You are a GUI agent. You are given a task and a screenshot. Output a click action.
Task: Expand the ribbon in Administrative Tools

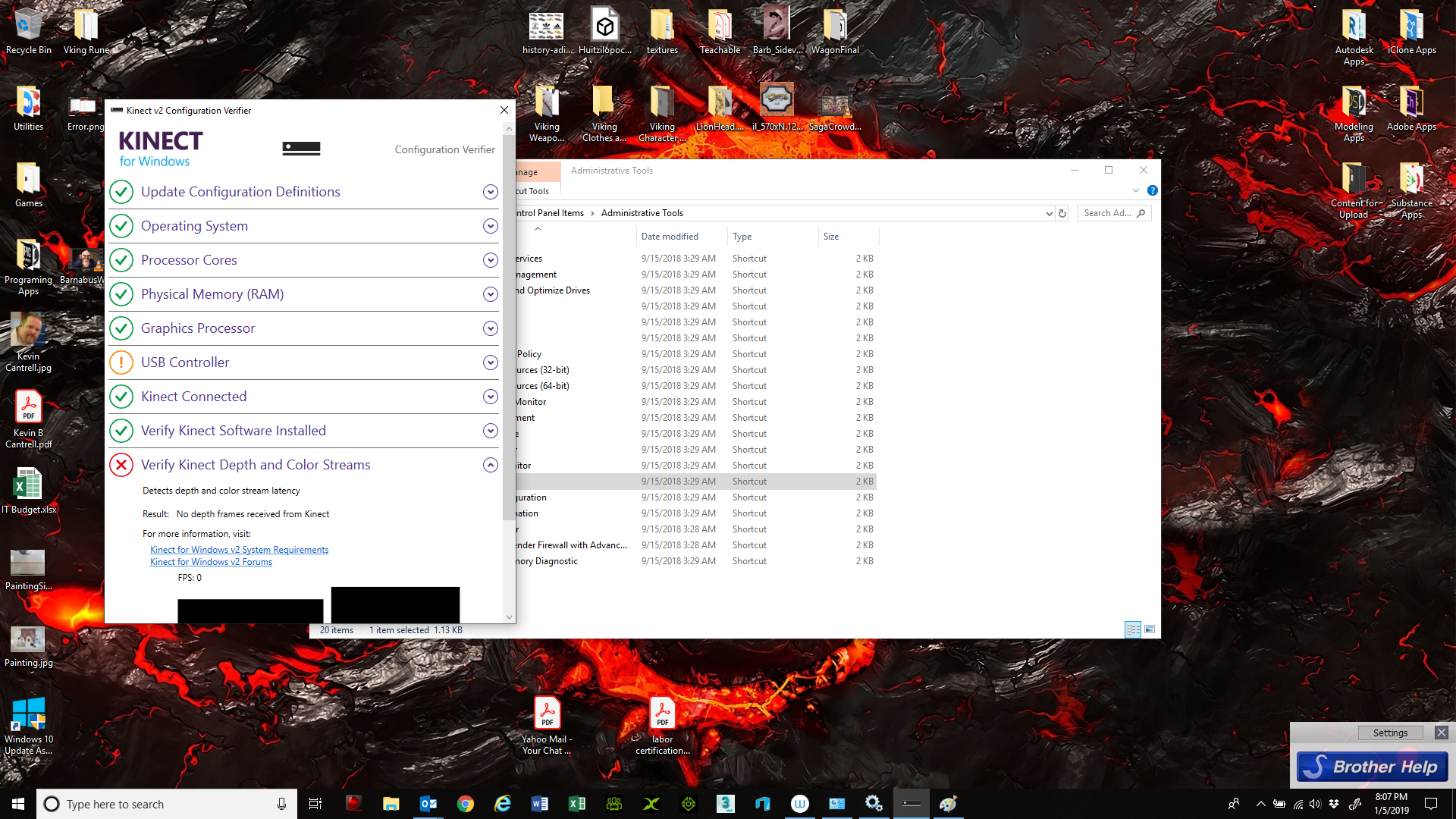[1136, 190]
